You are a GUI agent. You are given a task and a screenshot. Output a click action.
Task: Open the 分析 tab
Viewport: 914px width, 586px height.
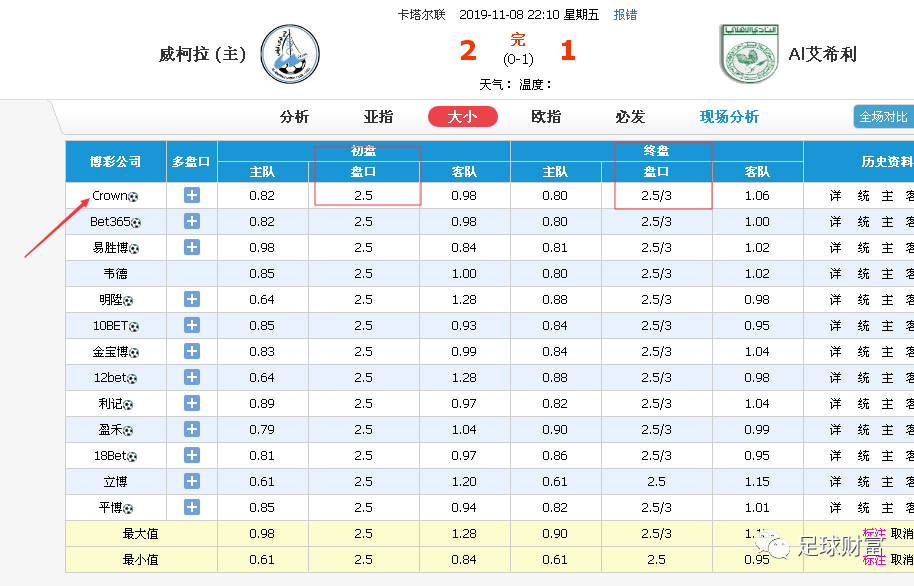point(294,117)
